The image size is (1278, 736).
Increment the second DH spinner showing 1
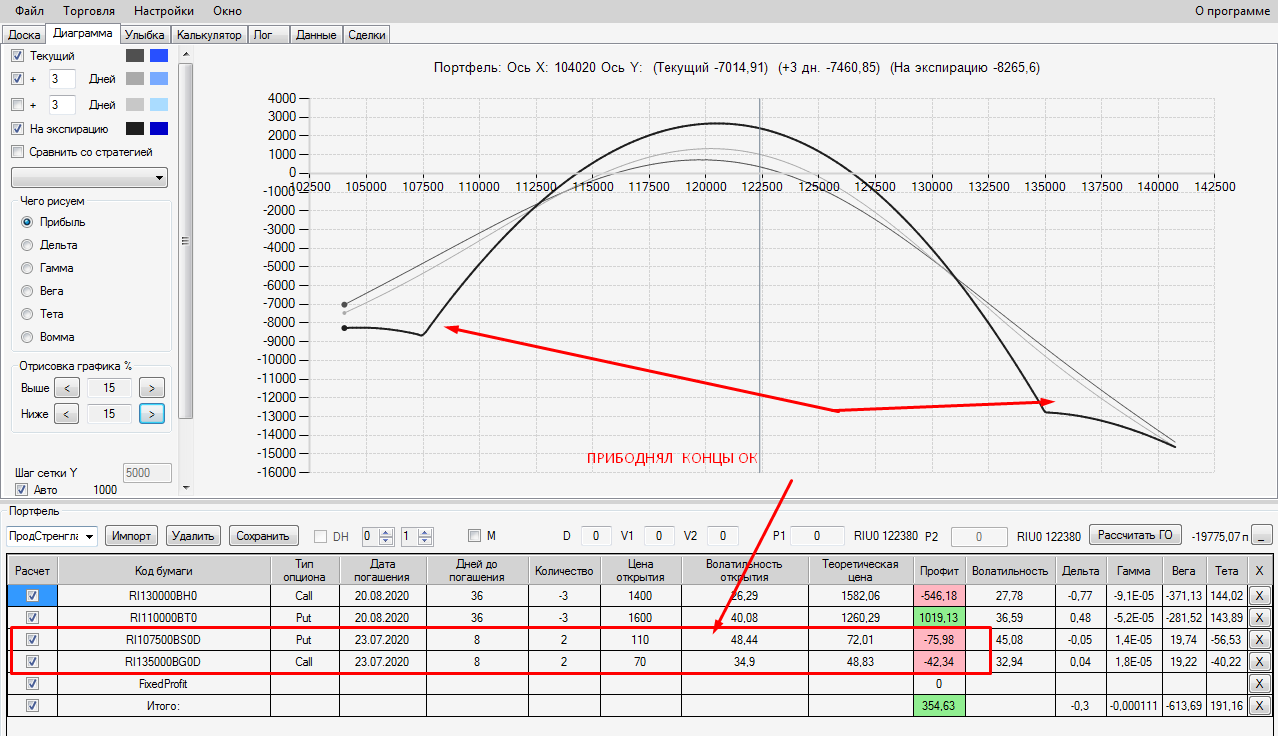[x=425, y=532]
